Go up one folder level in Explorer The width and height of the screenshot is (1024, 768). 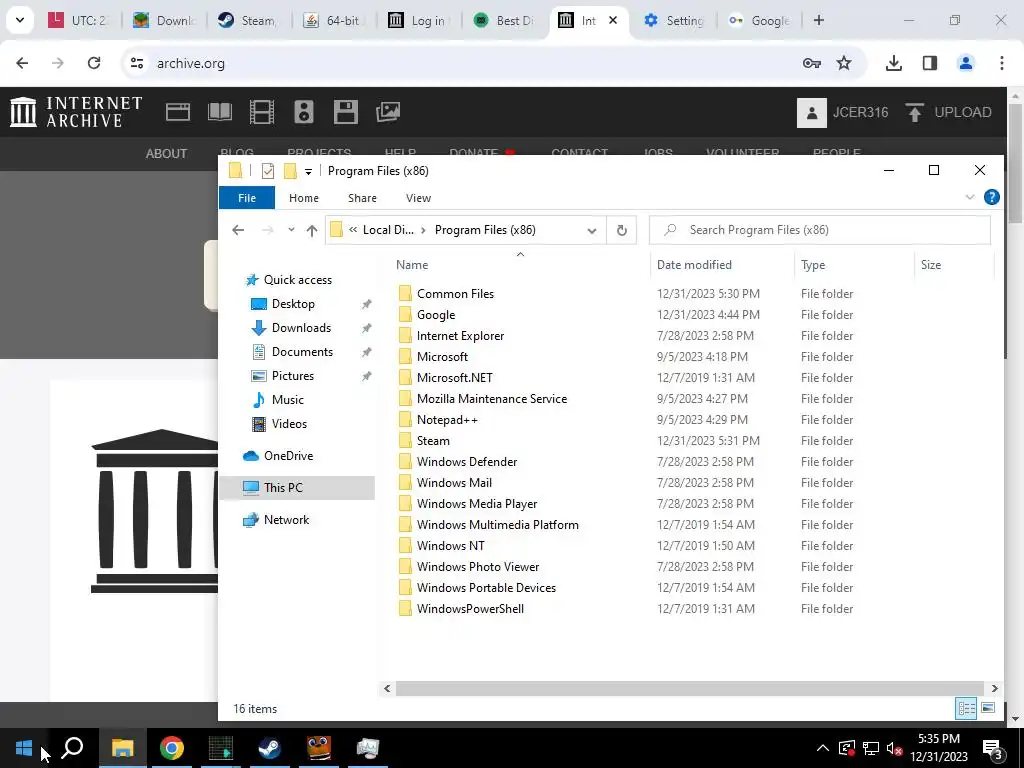point(312,230)
